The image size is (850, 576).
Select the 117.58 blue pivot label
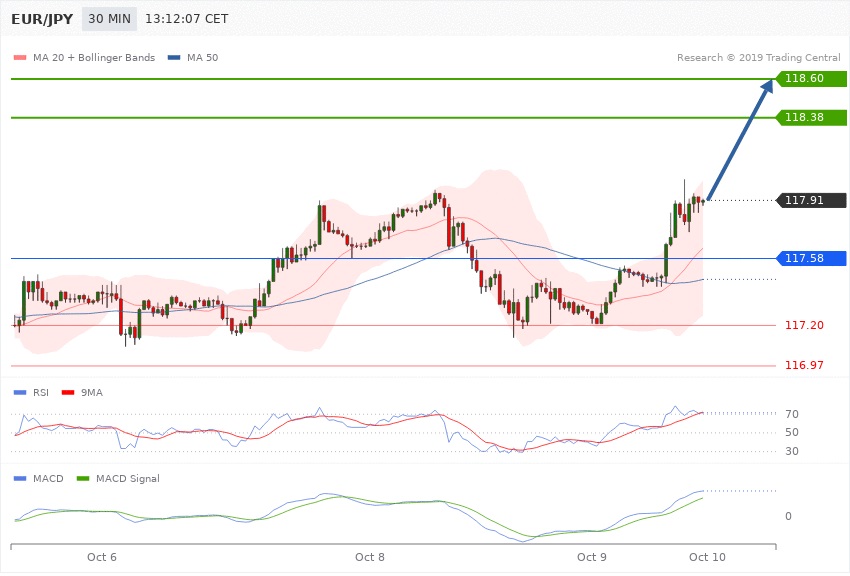(804, 259)
